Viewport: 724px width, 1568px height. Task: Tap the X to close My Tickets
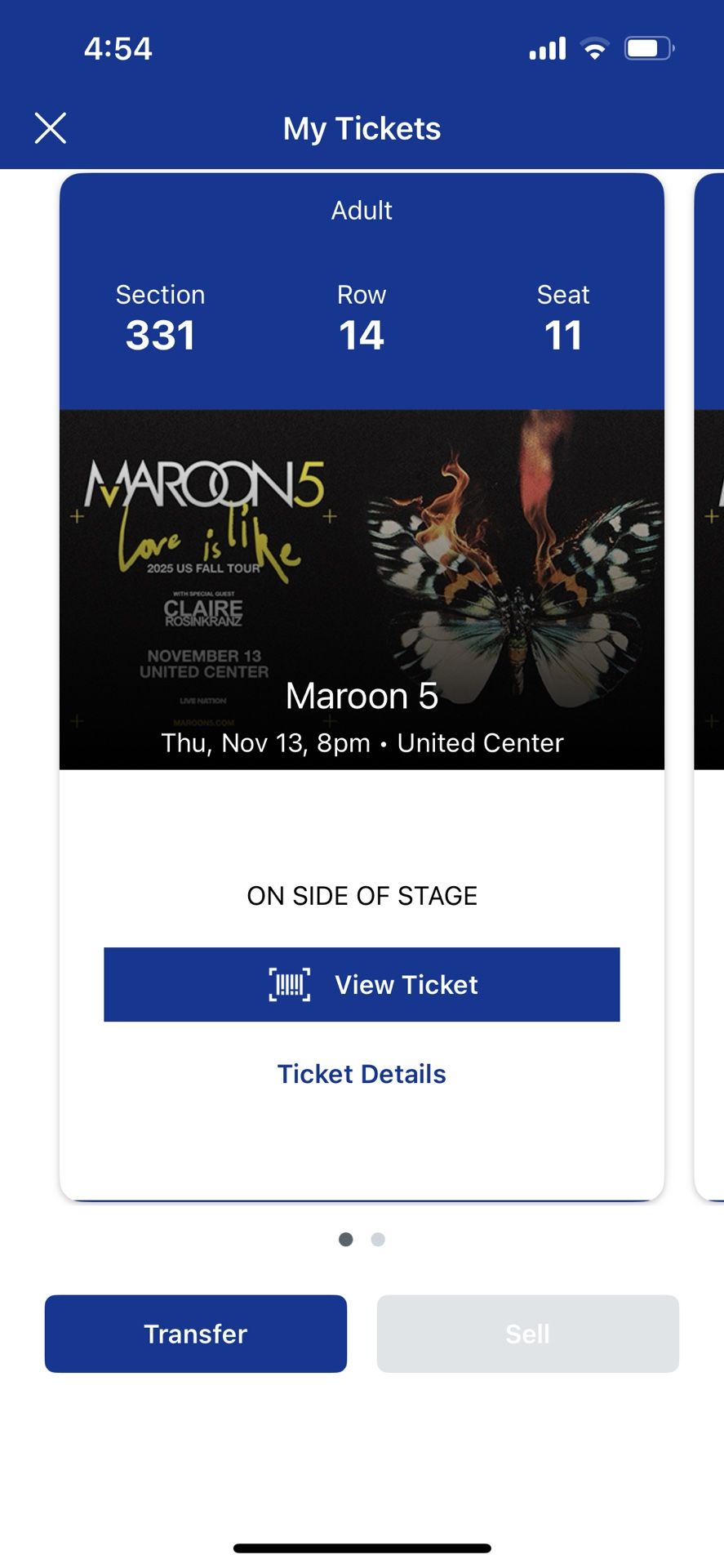tap(51, 127)
